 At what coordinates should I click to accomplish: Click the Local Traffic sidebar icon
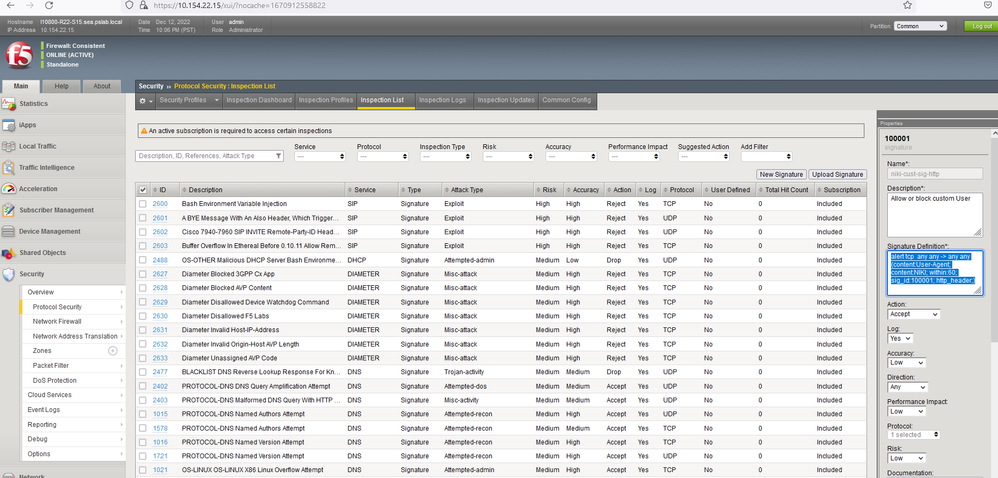coord(10,146)
